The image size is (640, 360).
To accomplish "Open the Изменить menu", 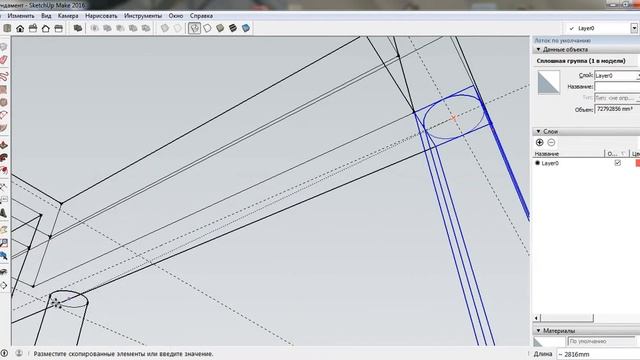I will (x=21, y=16).
